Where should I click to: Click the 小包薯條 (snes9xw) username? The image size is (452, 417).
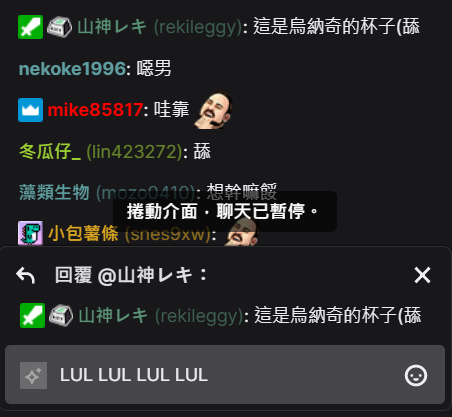pos(129,233)
